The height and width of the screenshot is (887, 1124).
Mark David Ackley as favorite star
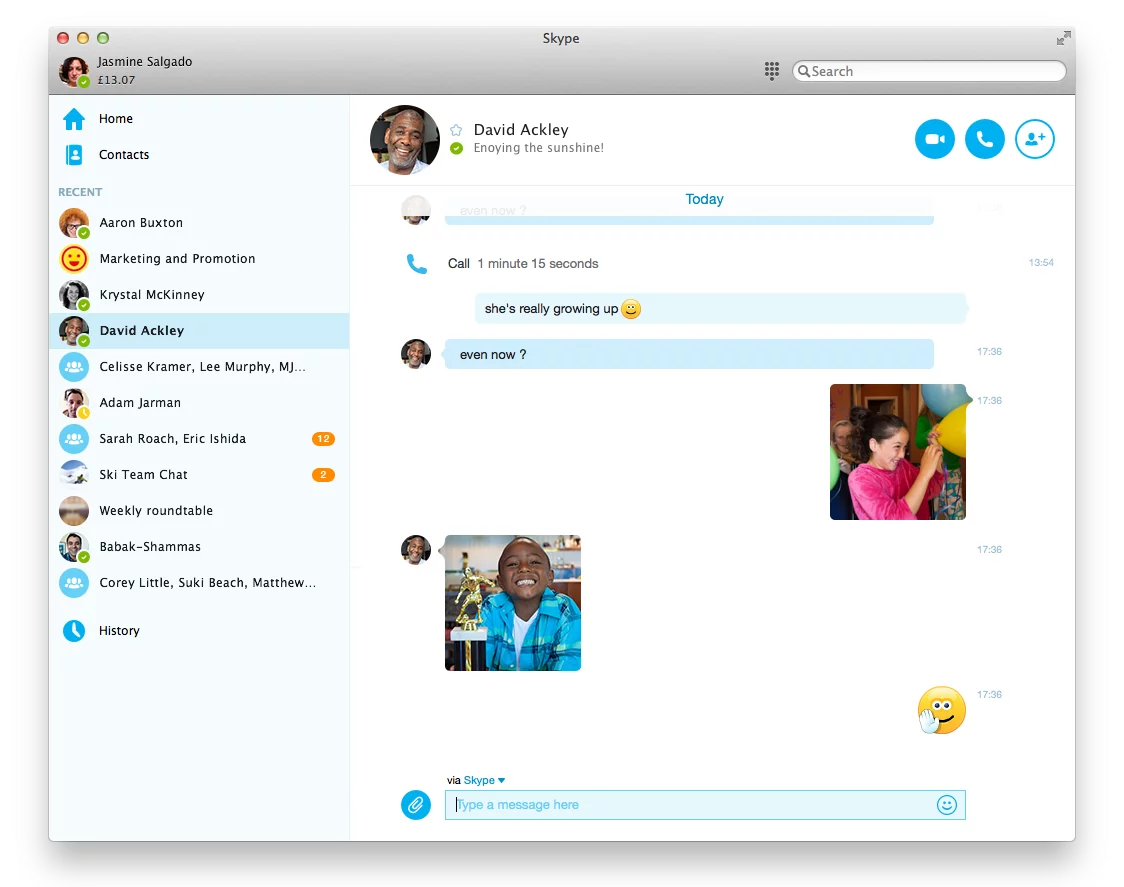pos(456,130)
